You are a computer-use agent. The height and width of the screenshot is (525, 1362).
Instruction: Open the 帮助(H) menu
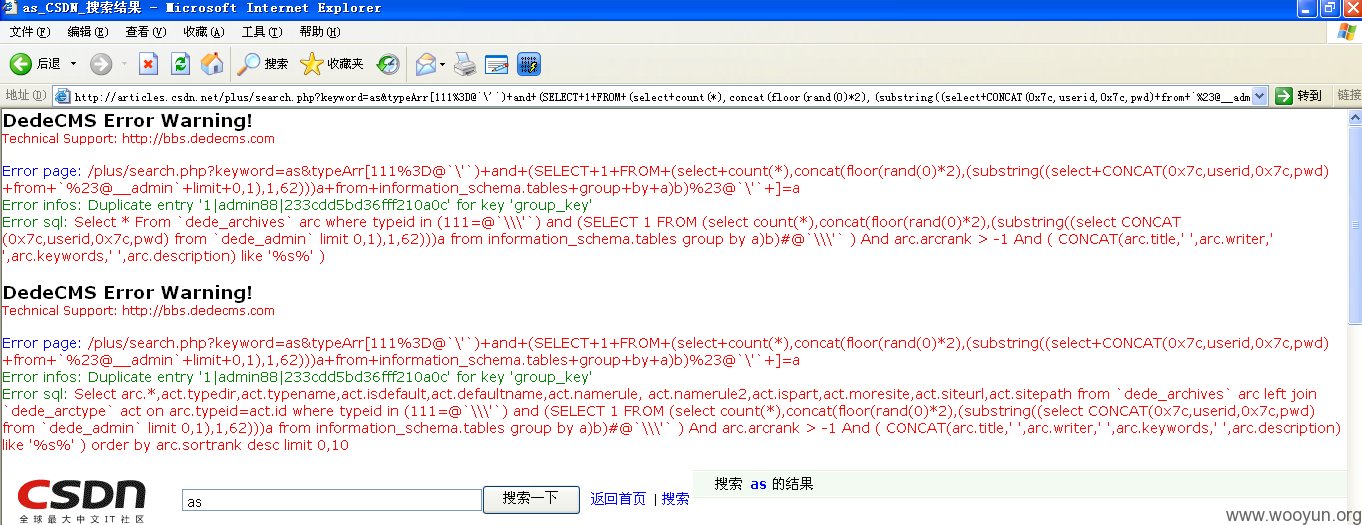pyautogui.click(x=320, y=32)
